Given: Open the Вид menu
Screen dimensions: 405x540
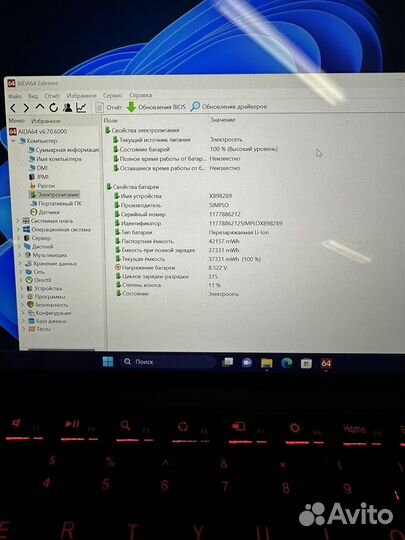Looking at the screenshot, I should 33,96.
